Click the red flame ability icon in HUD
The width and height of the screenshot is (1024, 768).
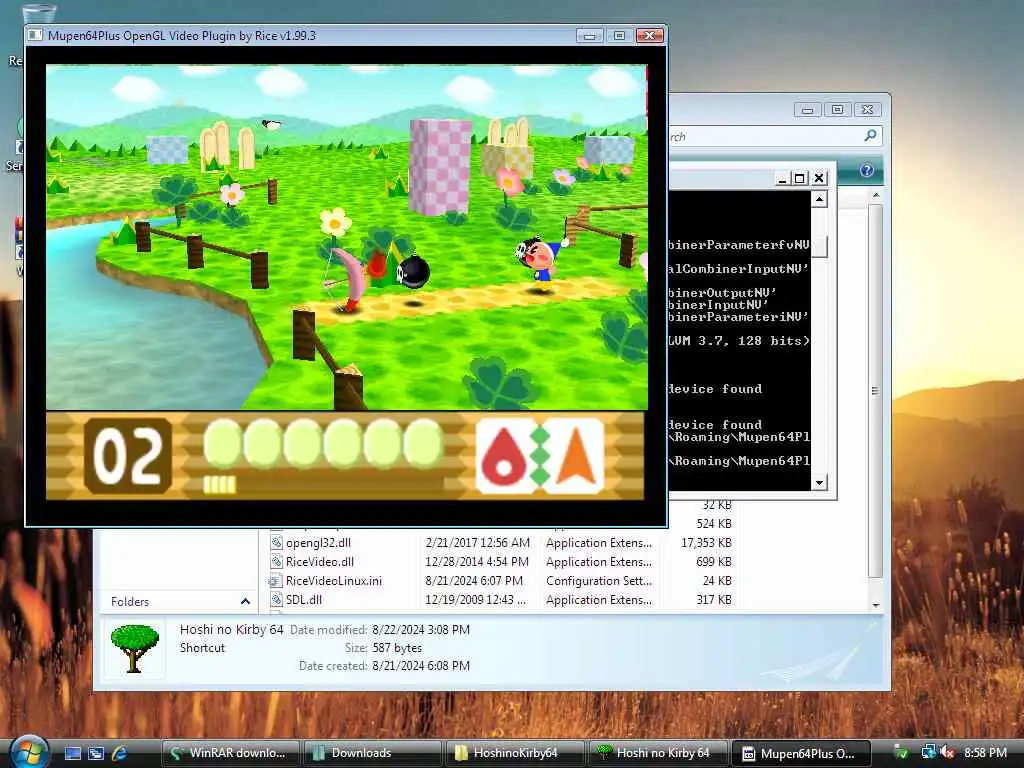pos(504,455)
